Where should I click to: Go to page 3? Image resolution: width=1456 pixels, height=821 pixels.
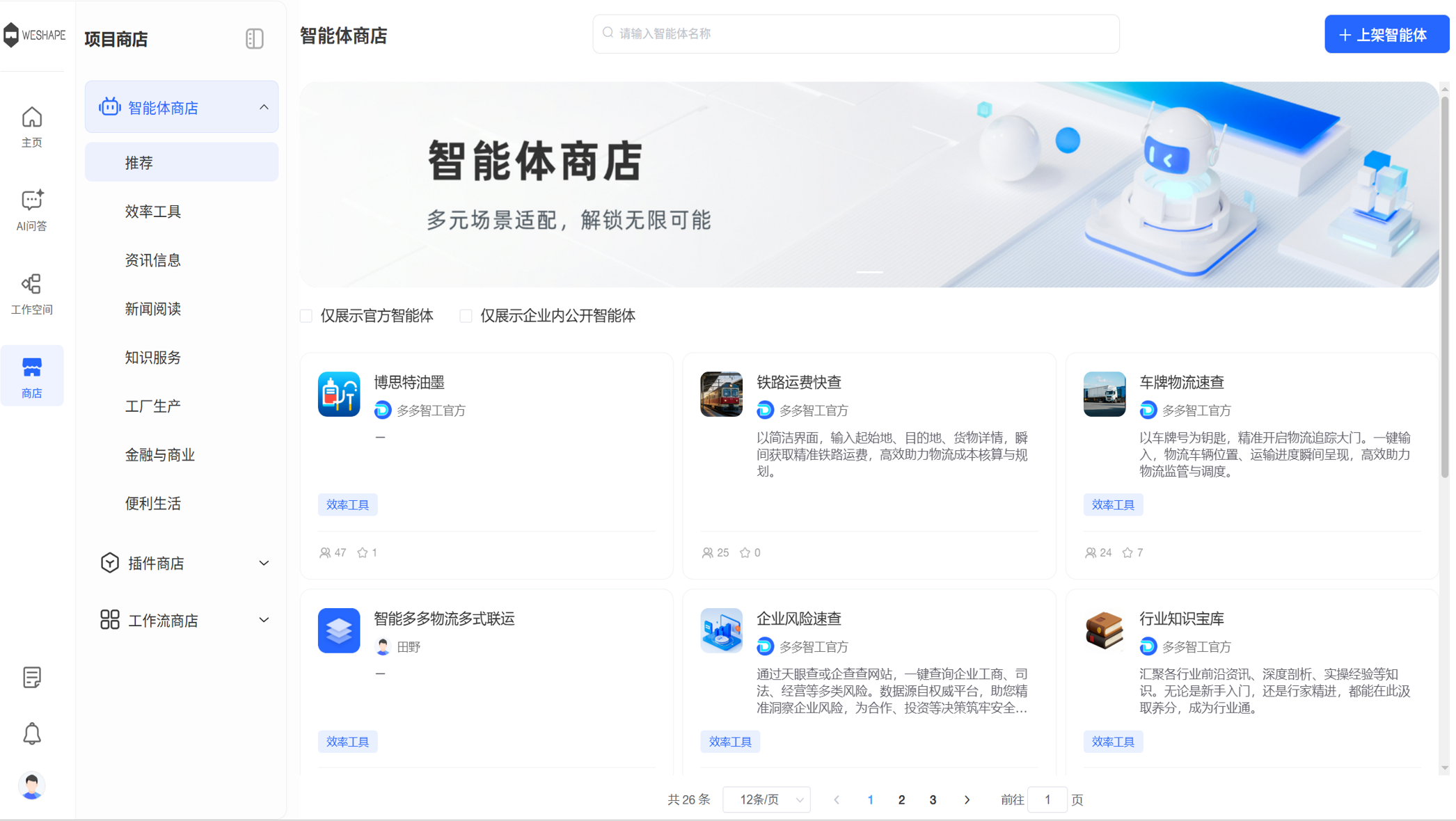coord(933,799)
